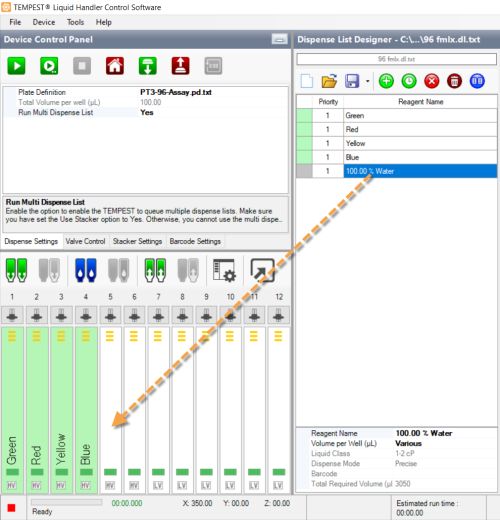Toggle the nozzle button for channel 8

(x=182, y=315)
